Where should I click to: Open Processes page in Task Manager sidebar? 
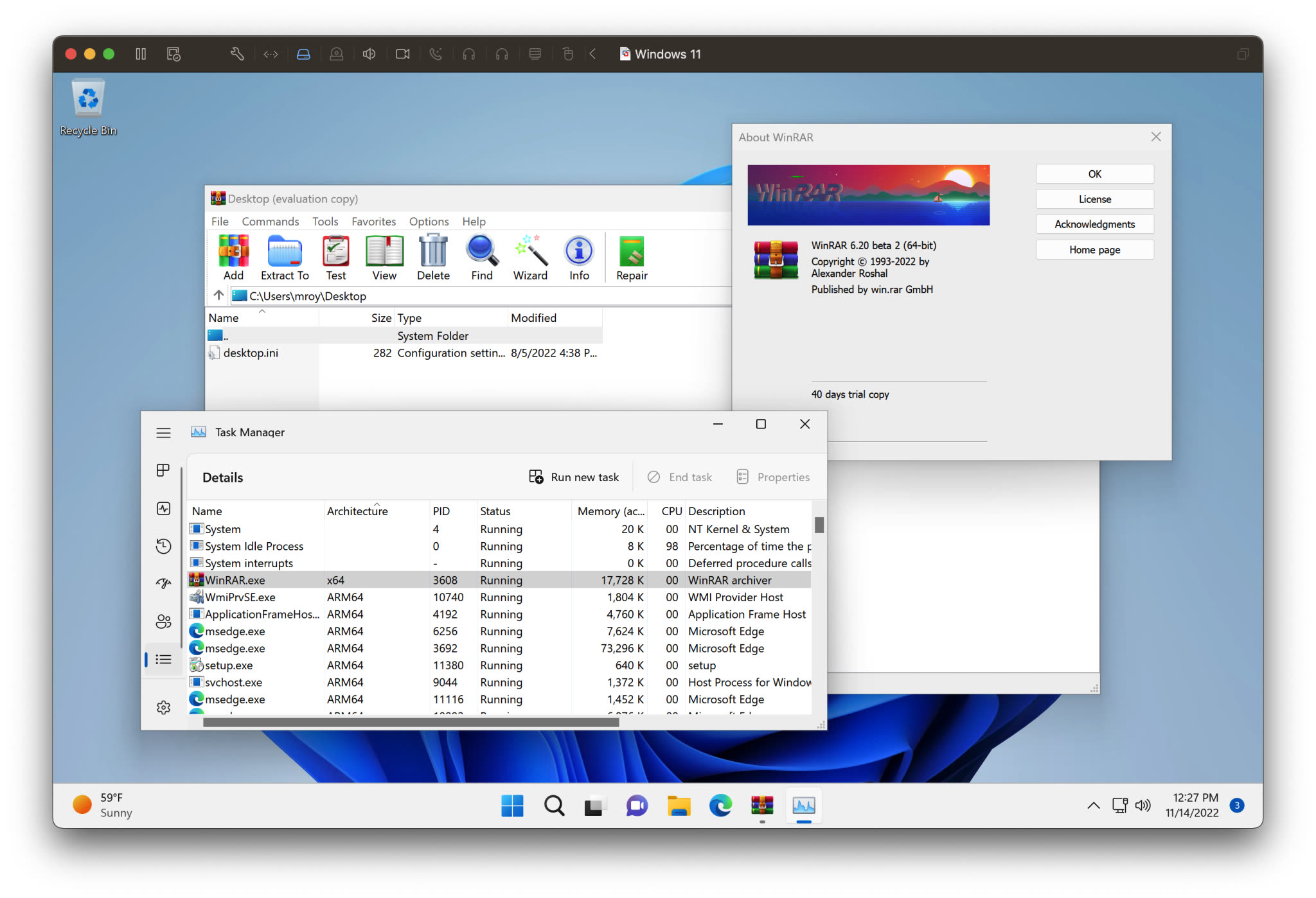click(x=163, y=471)
